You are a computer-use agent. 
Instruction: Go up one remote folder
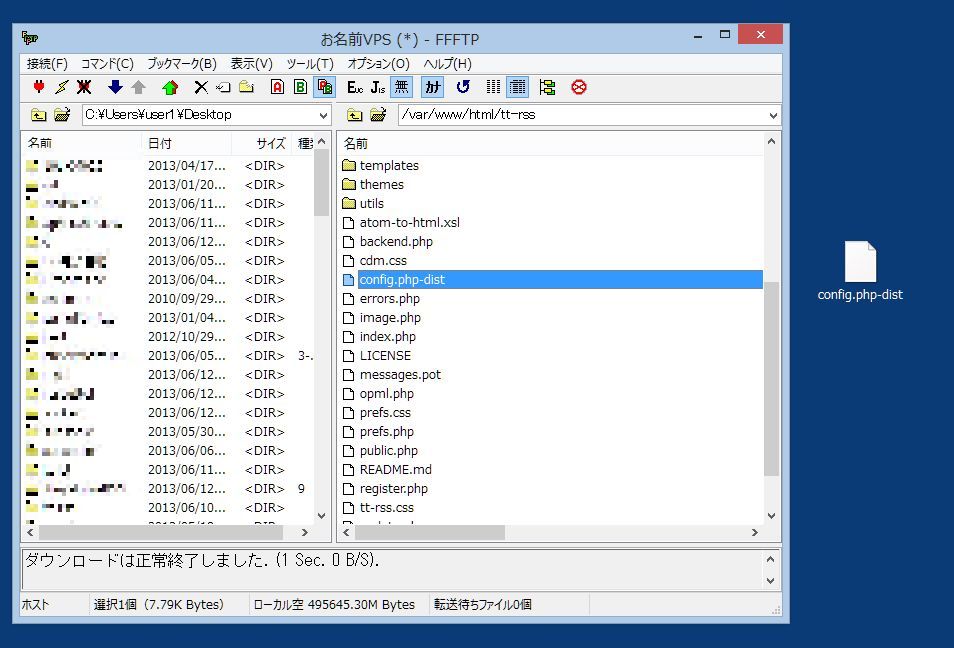pos(355,114)
